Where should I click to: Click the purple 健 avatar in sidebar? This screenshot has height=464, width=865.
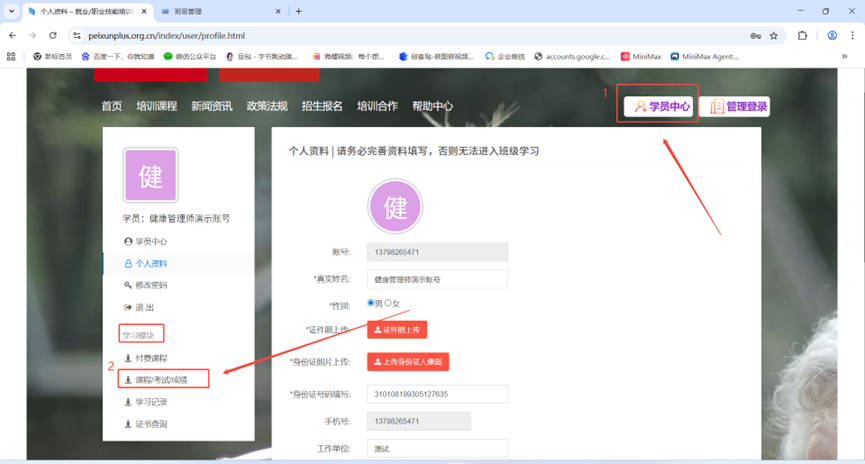pos(150,176)
